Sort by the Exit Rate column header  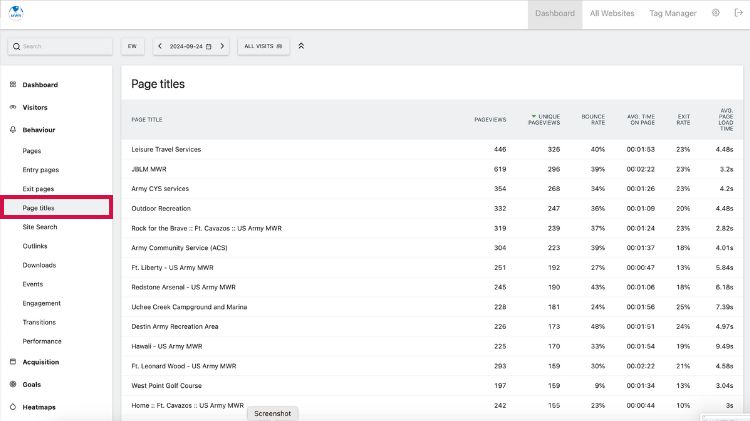tap(684, 120)
